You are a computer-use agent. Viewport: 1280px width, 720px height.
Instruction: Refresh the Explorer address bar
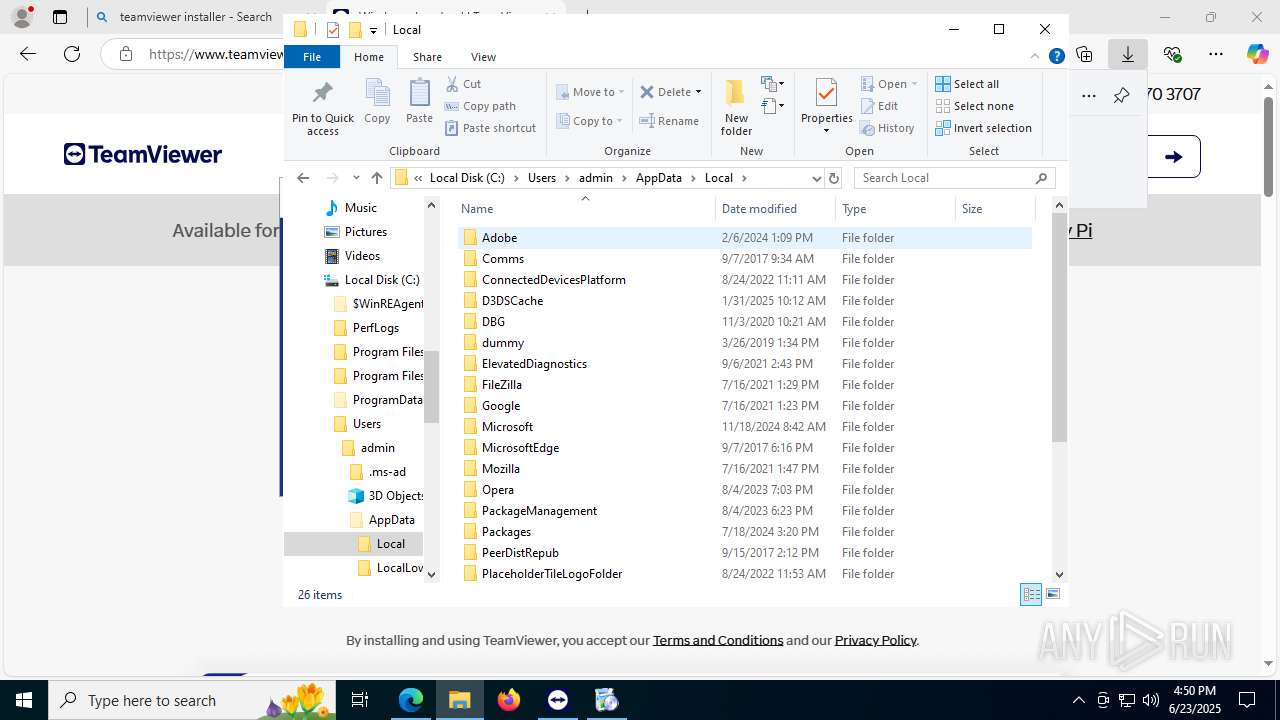coord(833,178)
